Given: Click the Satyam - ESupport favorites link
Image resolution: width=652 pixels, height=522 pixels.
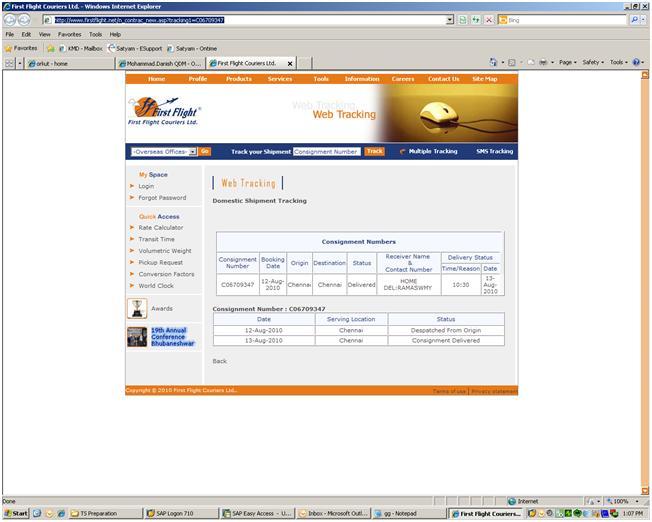Looking at the screenshot, I should click(x=135, y=49).
